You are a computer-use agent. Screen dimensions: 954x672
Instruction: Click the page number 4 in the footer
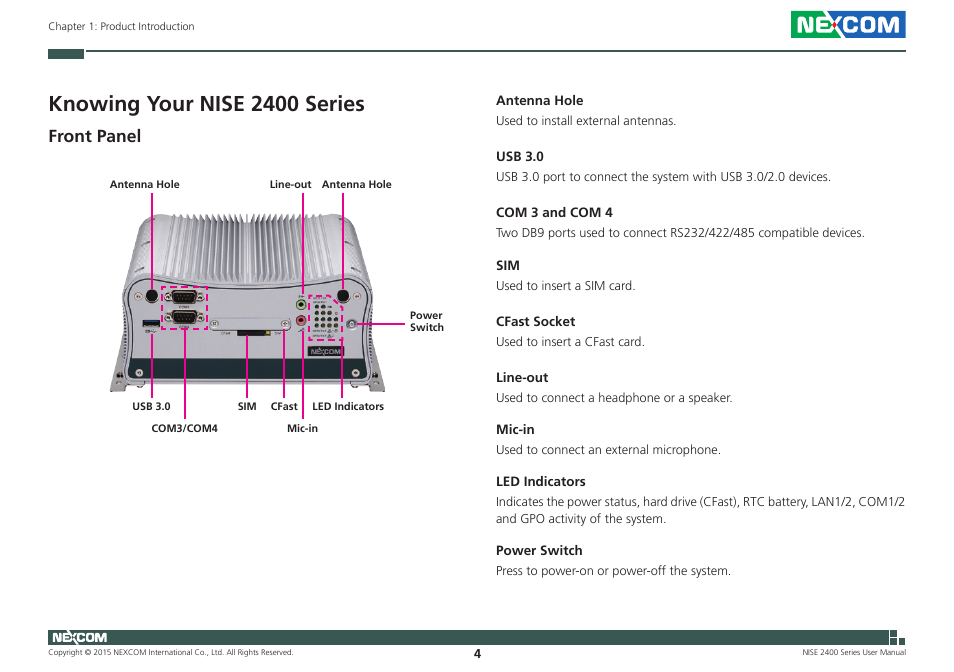[477, 653]
